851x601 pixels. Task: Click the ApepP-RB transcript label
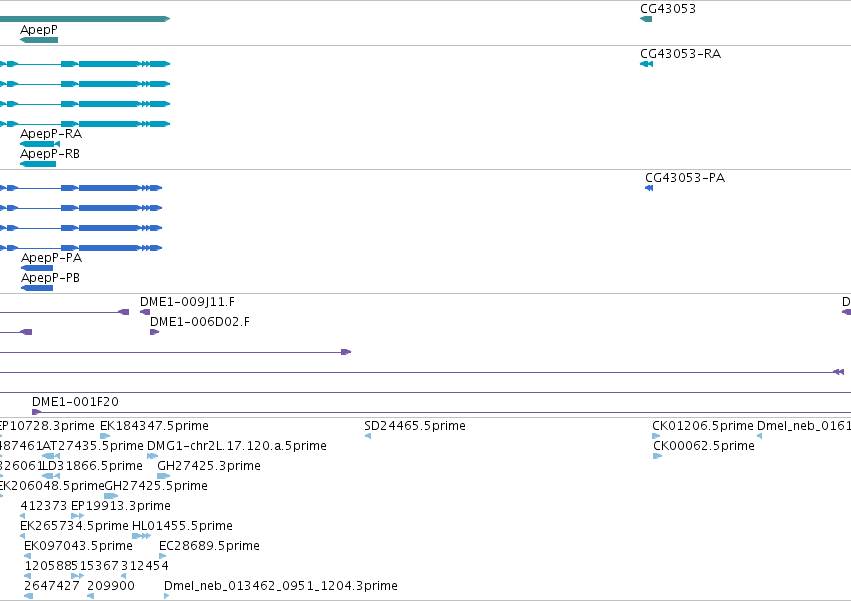(x=50, y=154)
